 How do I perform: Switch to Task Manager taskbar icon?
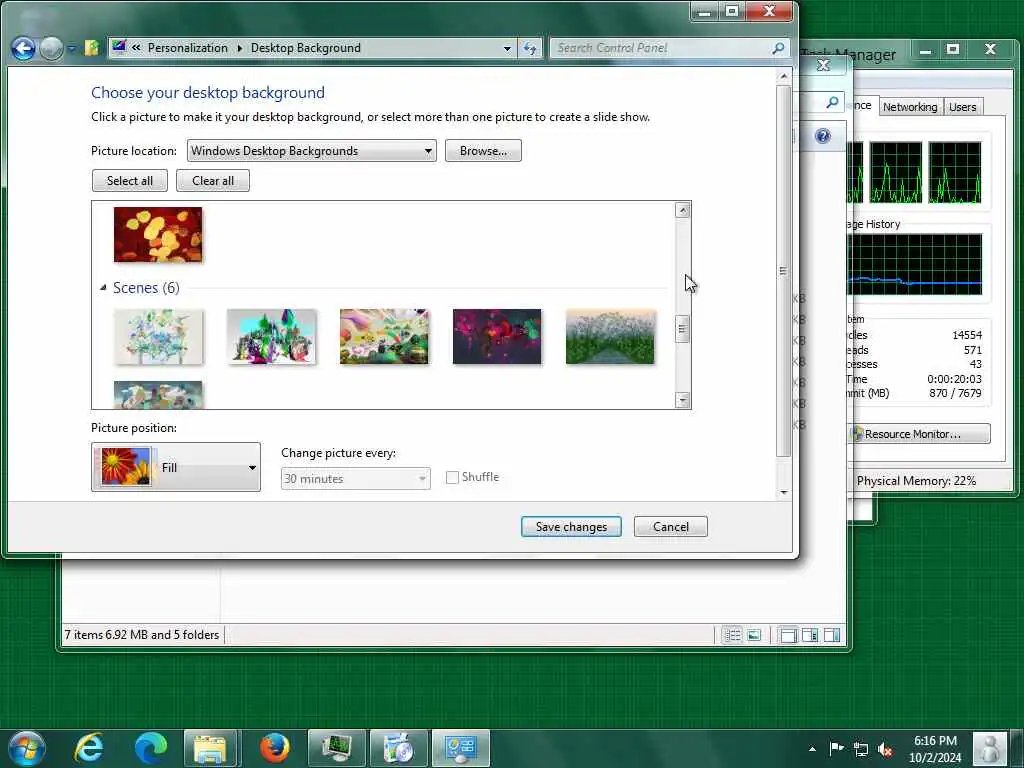(336, 748)
